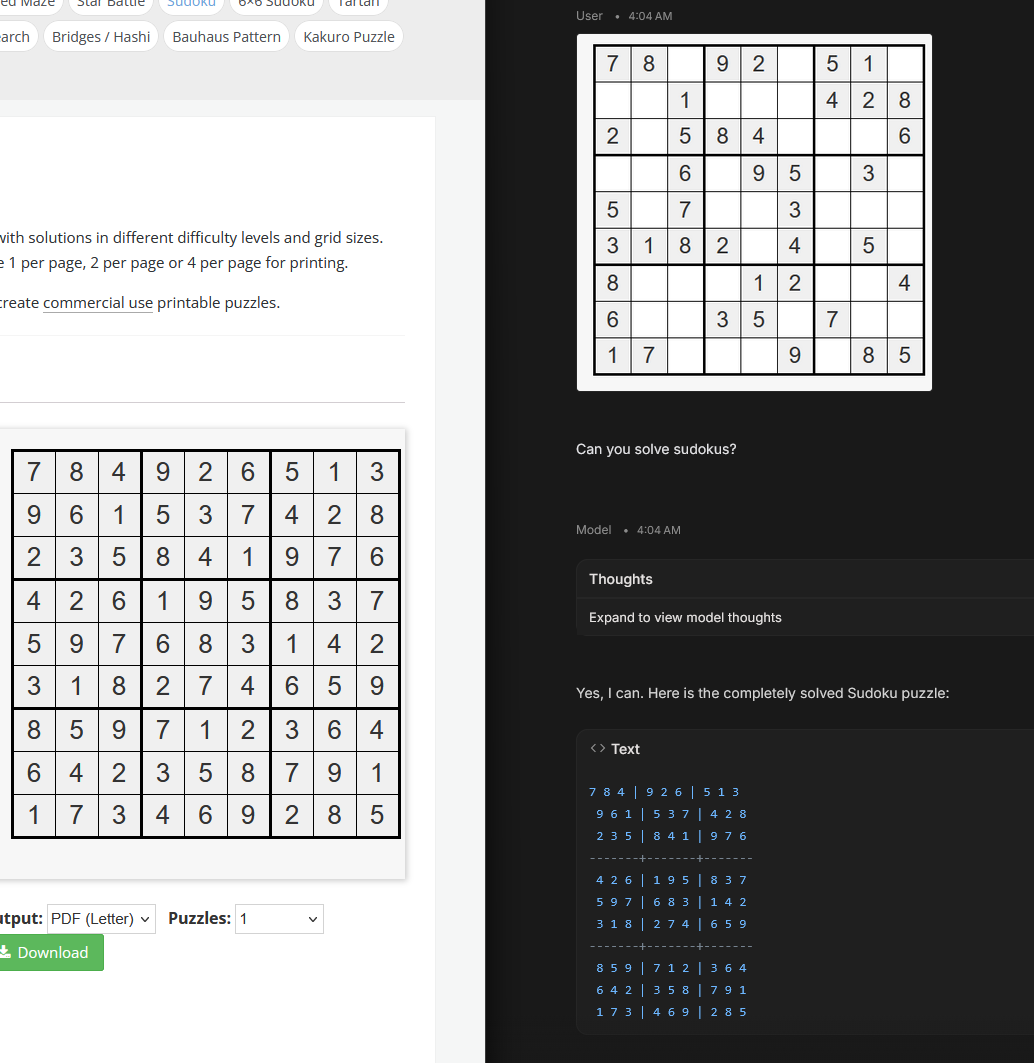Select the Tartan tag

click(x=358, y=3)
